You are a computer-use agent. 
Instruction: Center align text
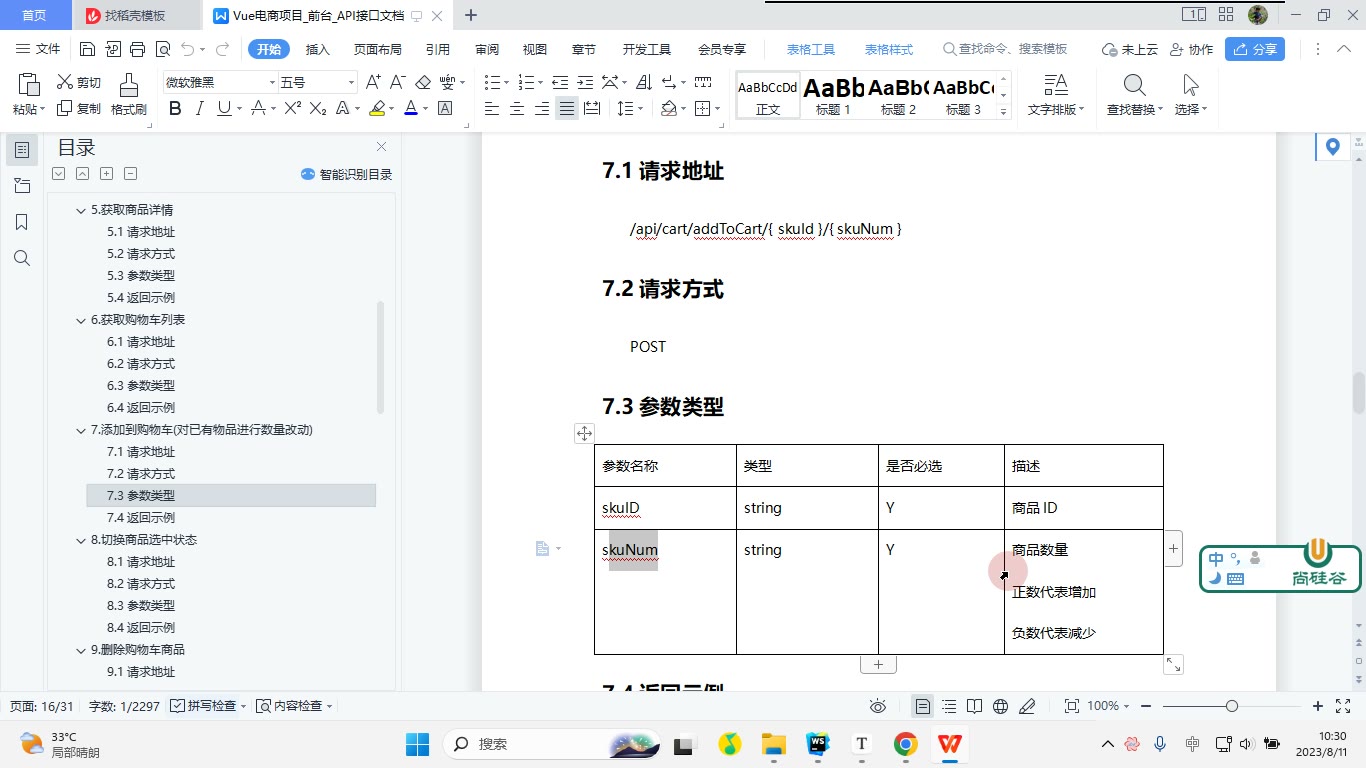coord(517,108)
